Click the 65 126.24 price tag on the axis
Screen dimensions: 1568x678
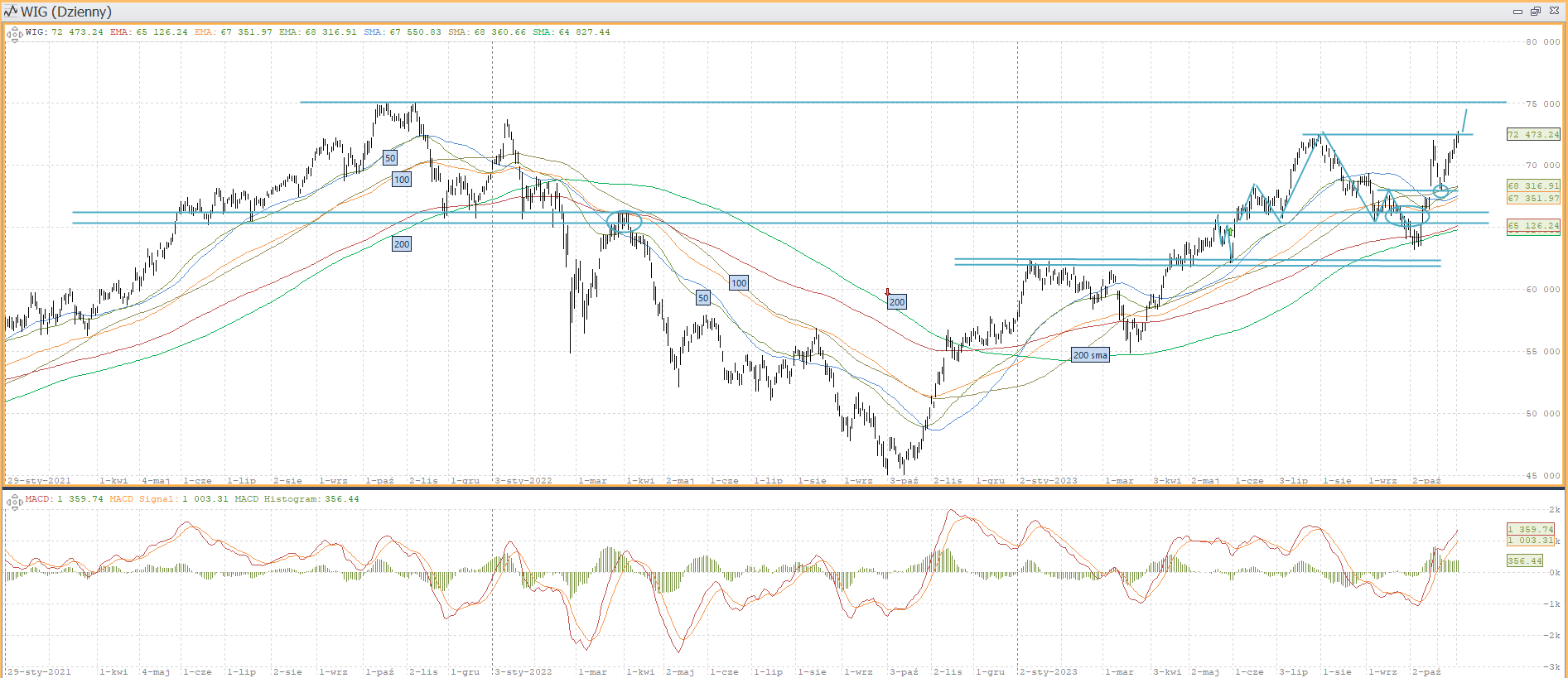pos(1532,225)
